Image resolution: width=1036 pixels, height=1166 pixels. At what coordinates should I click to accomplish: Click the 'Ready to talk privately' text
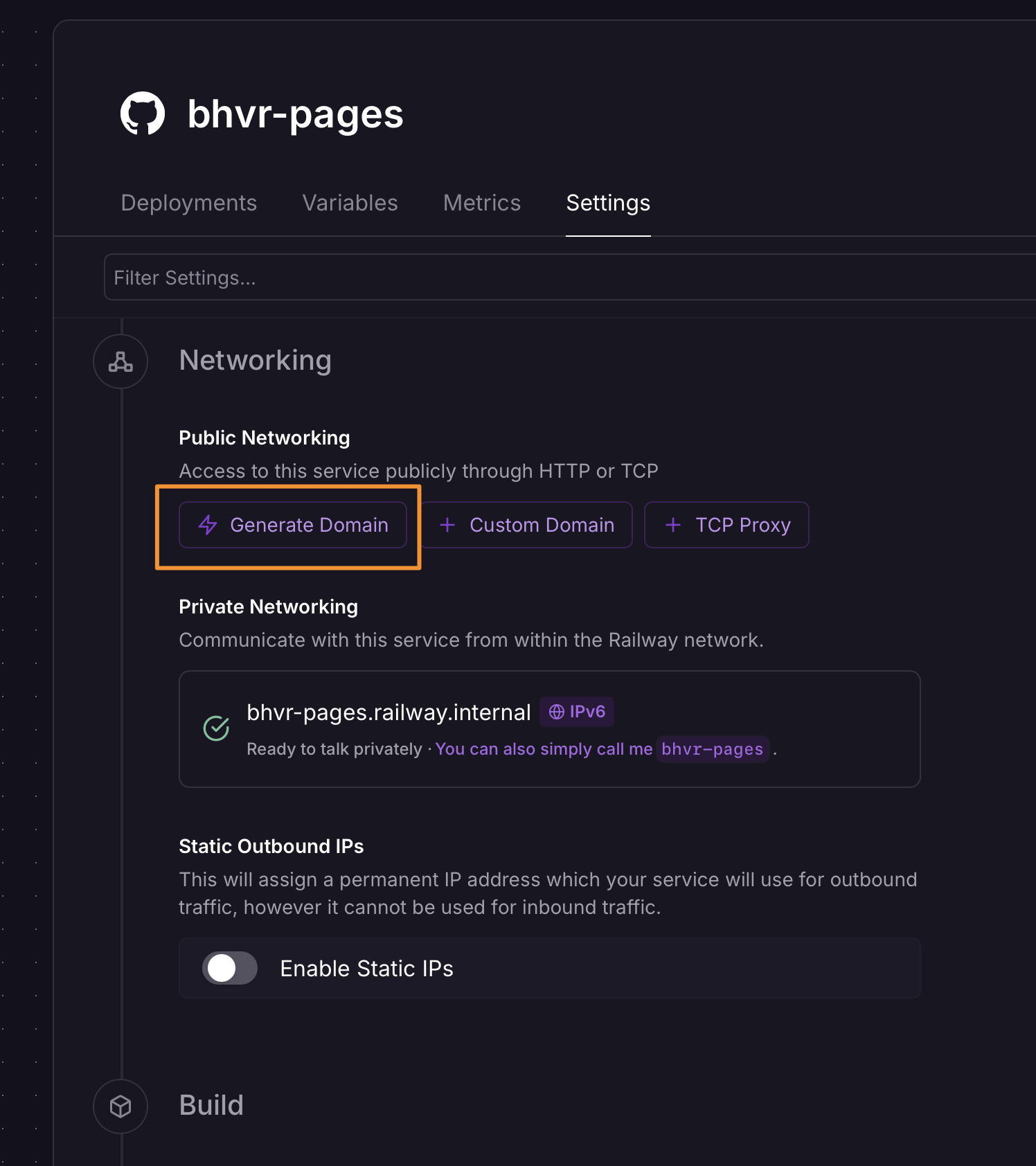coord(334,749)
